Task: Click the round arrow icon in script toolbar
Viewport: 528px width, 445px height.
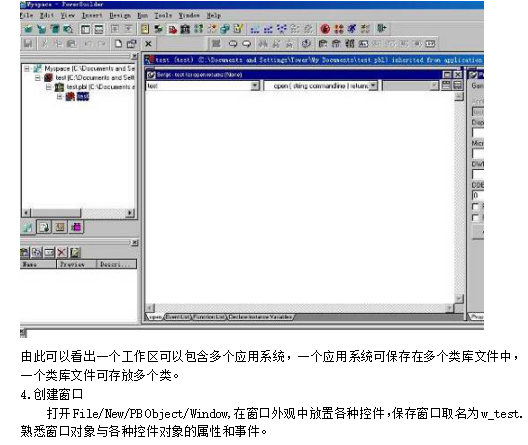Action: tap(306, 44)
